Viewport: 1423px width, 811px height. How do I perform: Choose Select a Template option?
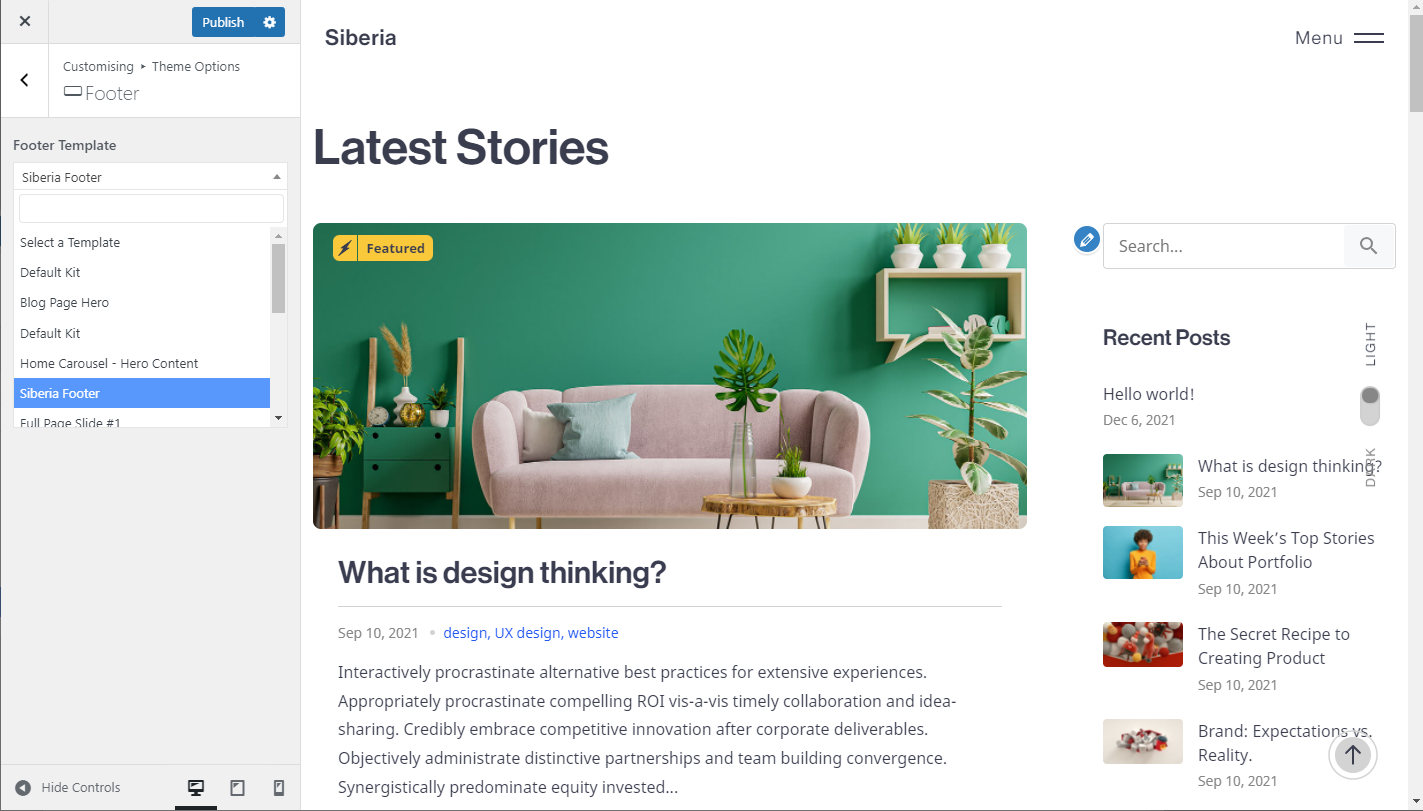click(142, 242)
